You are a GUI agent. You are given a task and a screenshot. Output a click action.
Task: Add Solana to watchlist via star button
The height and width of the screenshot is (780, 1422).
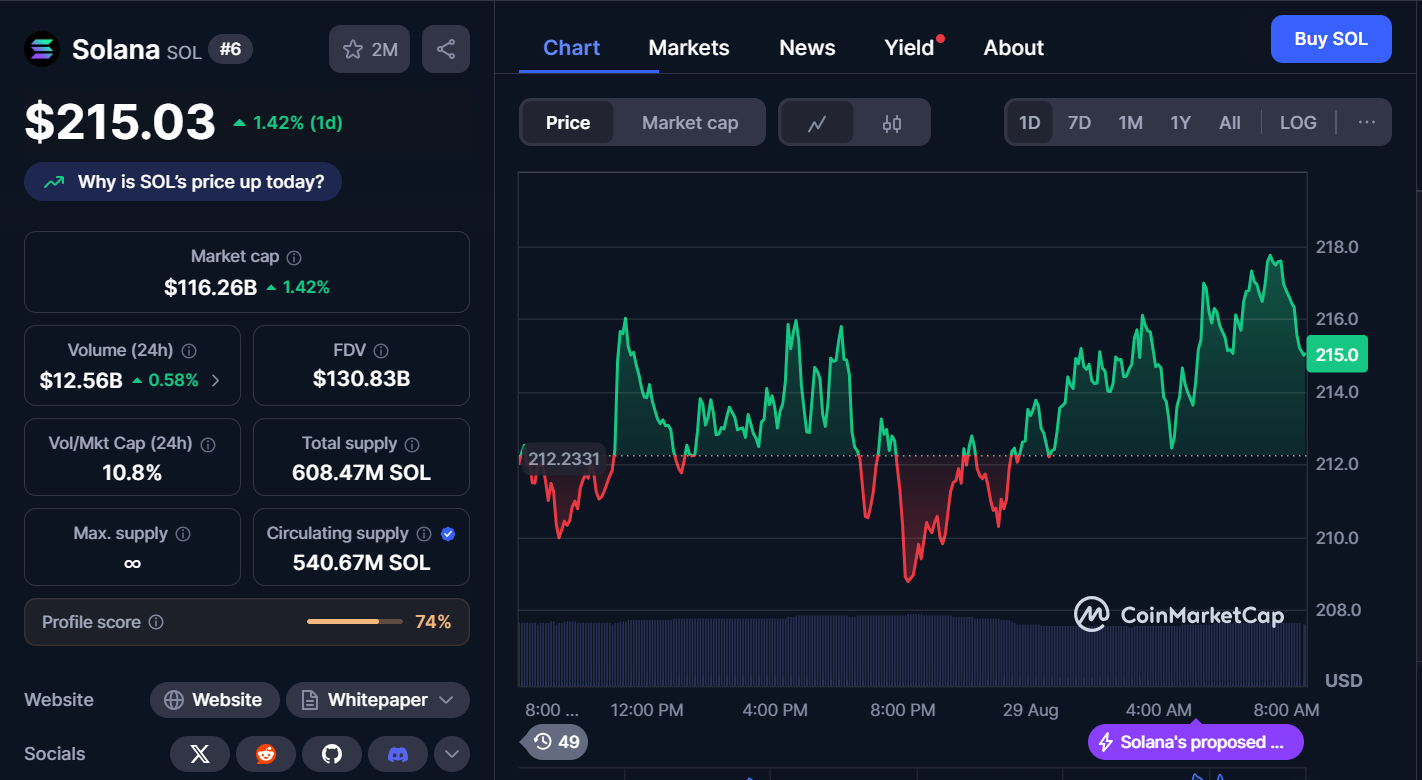point(369,49)
